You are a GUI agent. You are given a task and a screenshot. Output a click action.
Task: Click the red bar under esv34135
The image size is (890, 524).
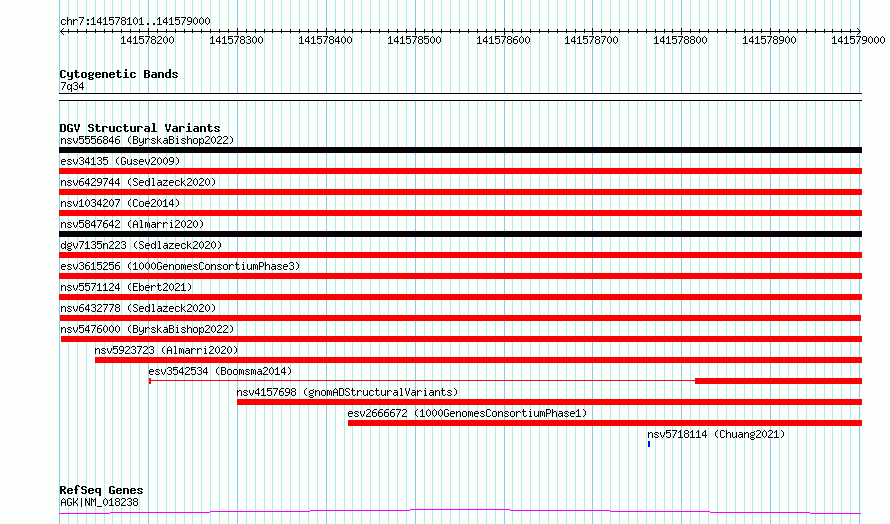click(x=460, y=171)
